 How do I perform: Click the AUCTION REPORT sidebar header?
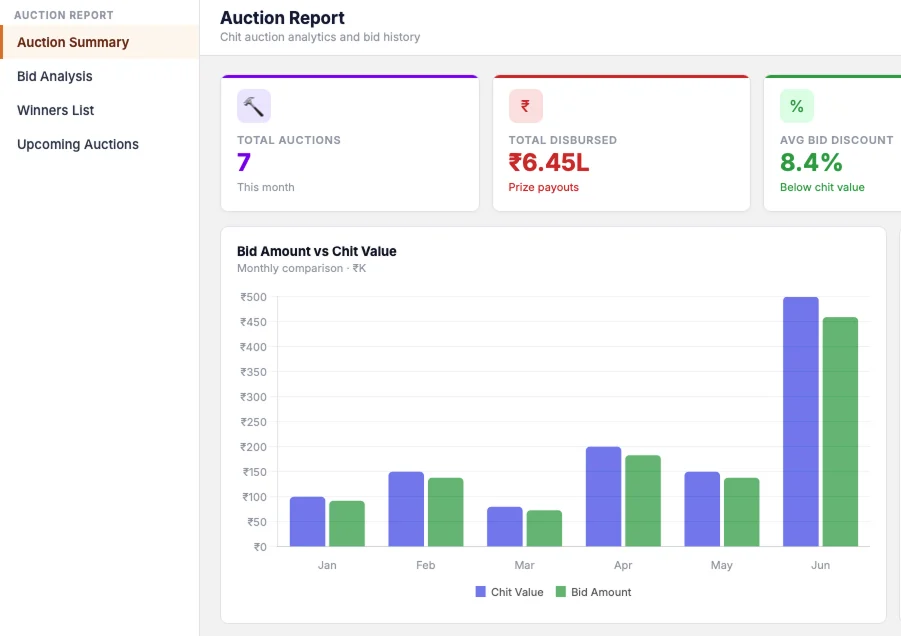pyautogui.click(x=64, y=16)
